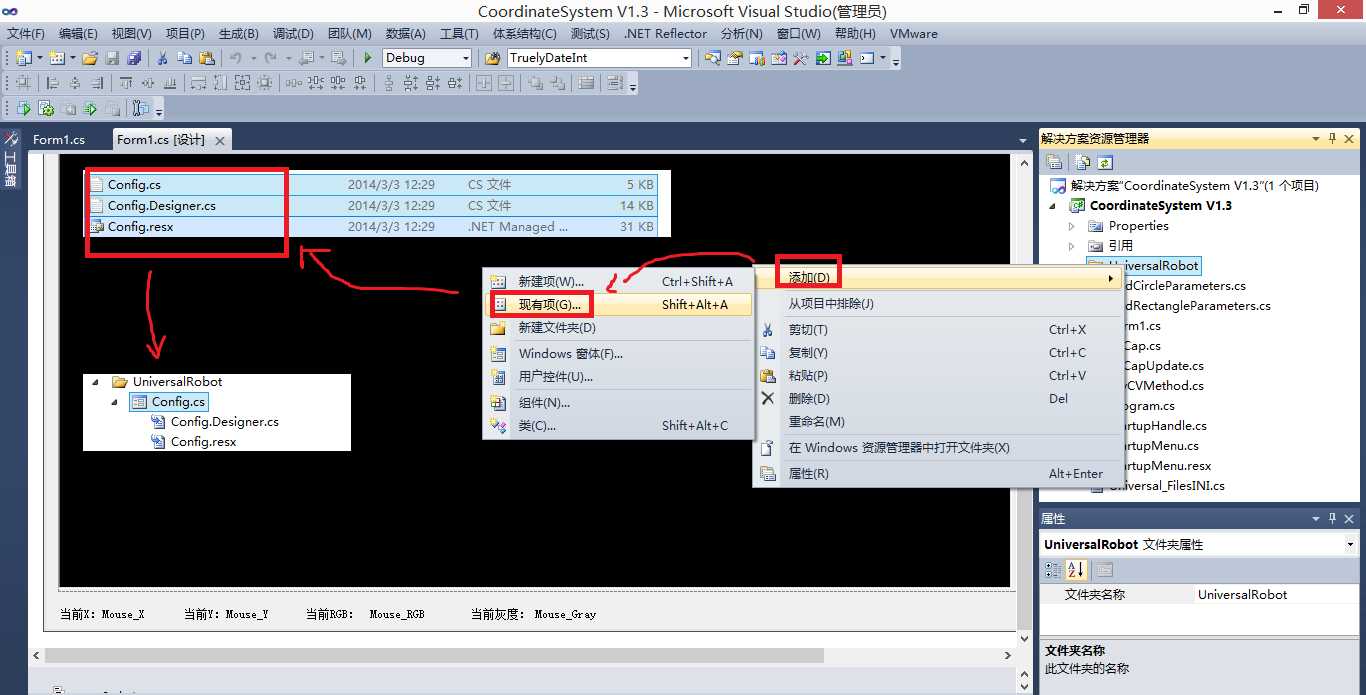
Task: Click the Open File folder icon
Action: pos(90,58)
